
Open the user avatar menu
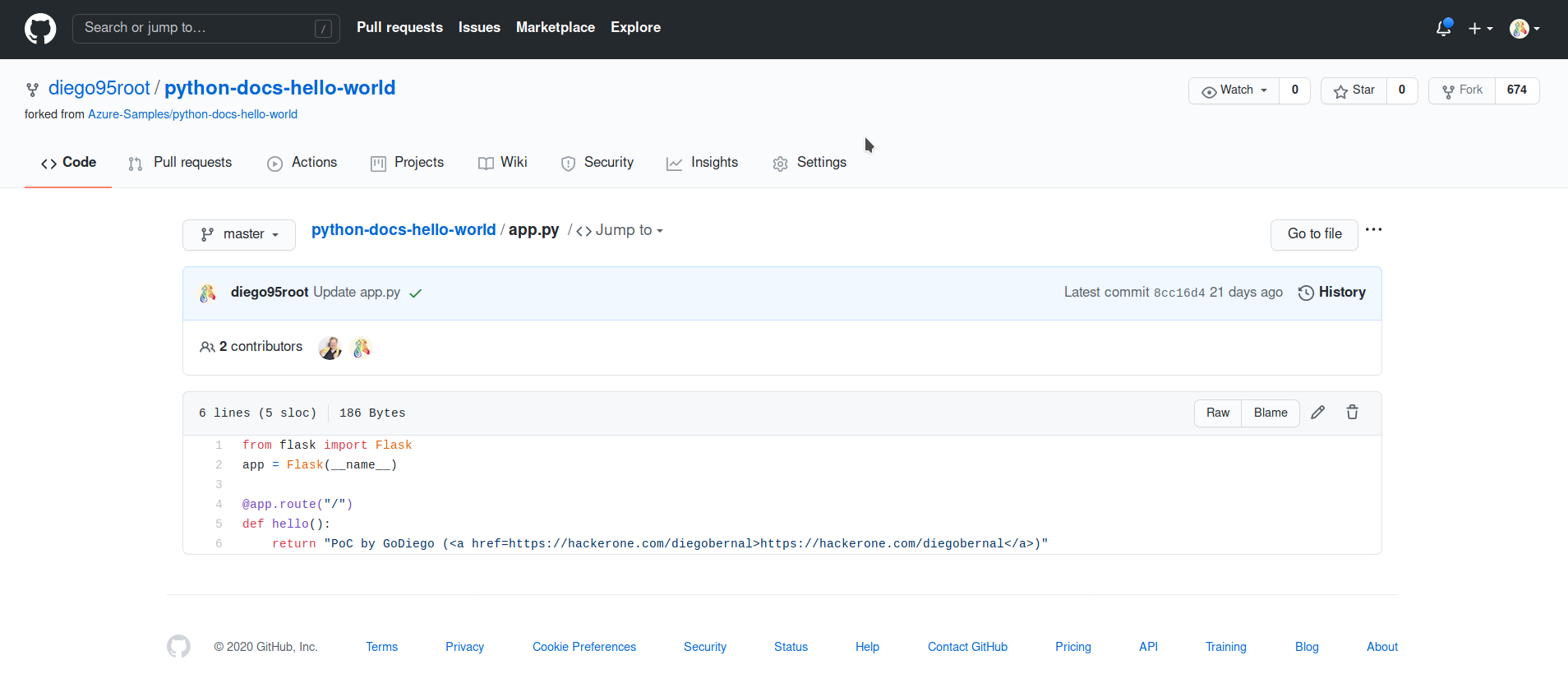1524,29
